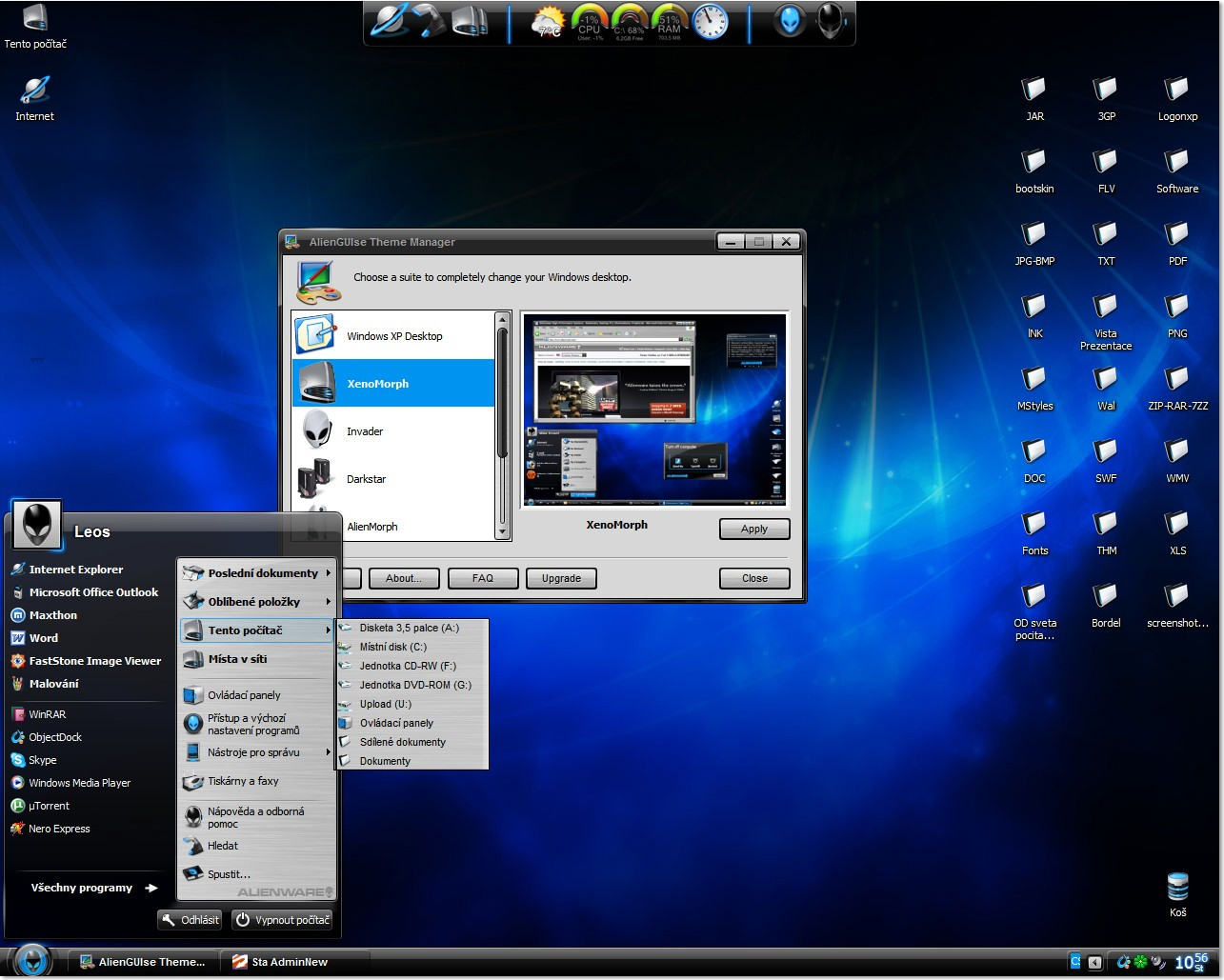The image size is (1224, 980).
Task: Click the XenoMorph preview thumbnail
Action: pyautogui.click(x=654, y=410)
